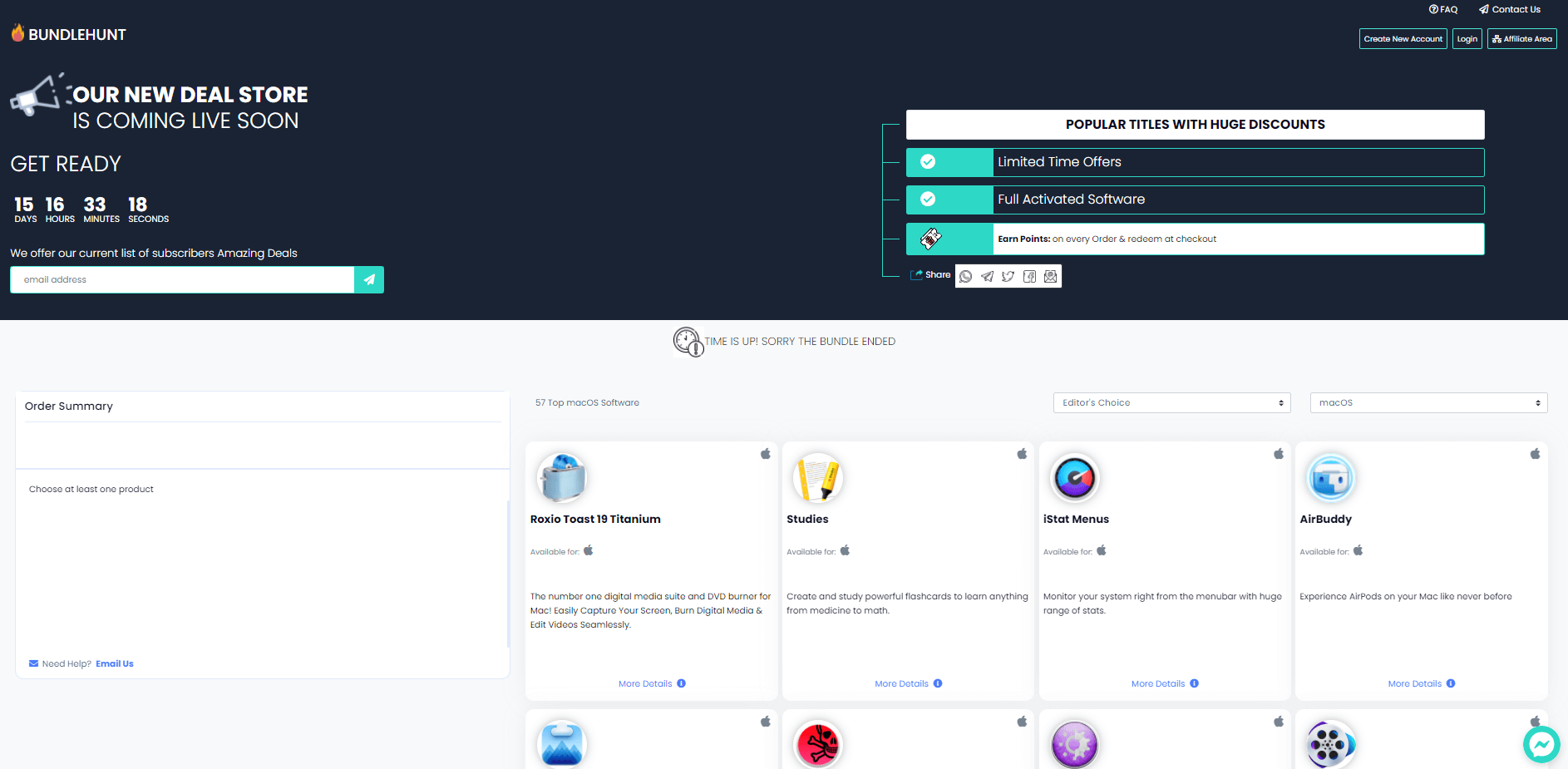This screenshot has height=769, width=1568.
Task: Click the Login button
Action: (1467, 38)
